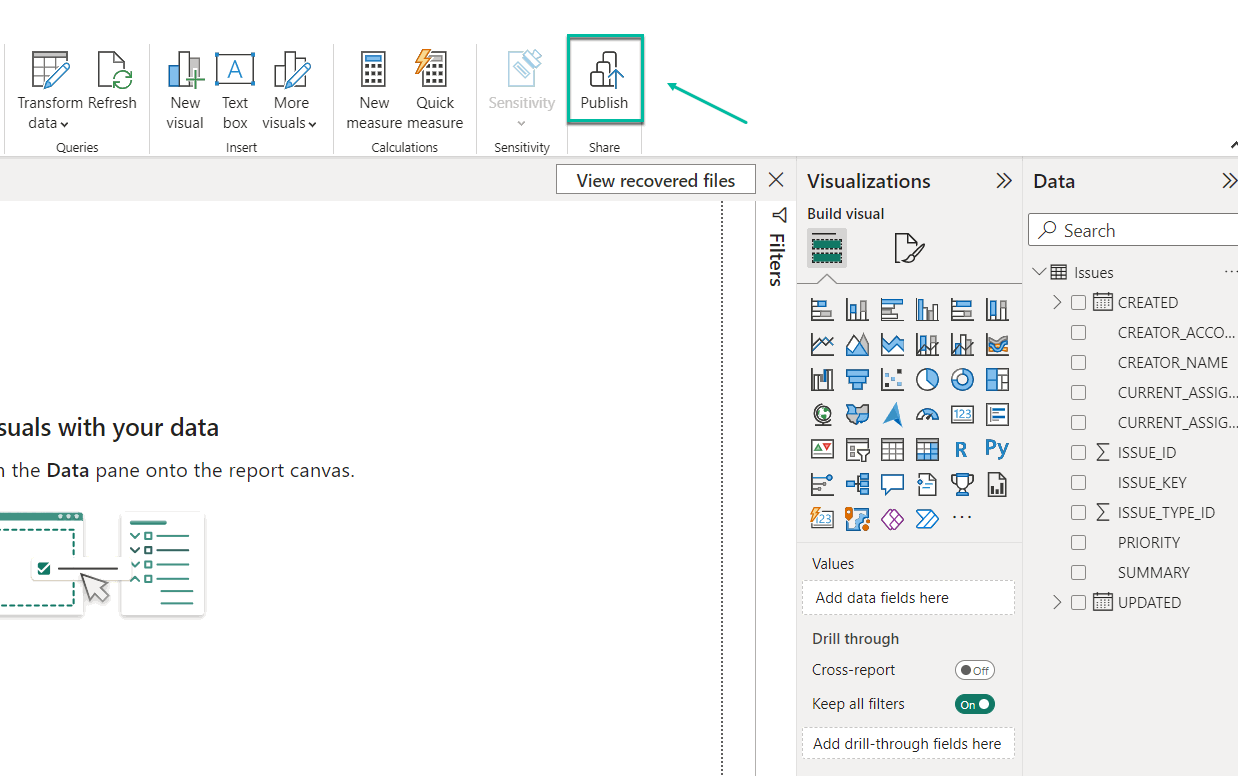Select the treemap visualization

pyautogui.click(x=997, y=379)
